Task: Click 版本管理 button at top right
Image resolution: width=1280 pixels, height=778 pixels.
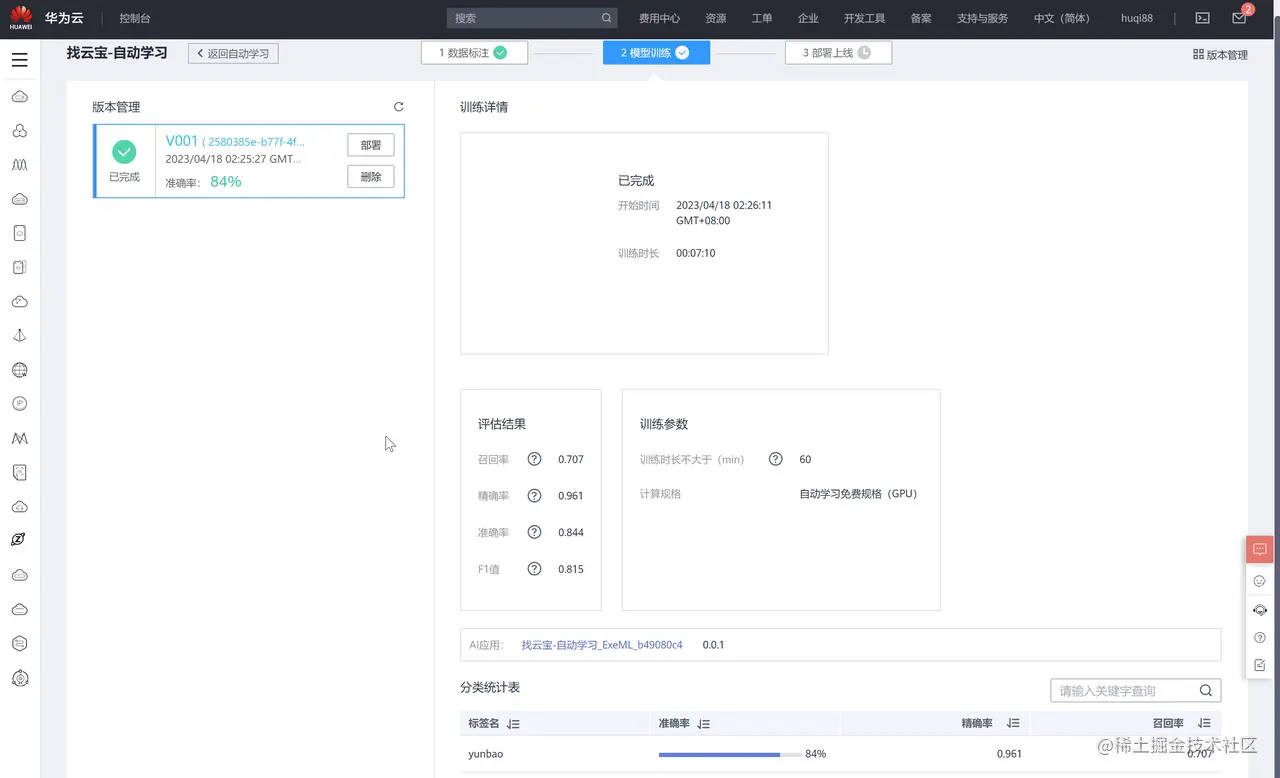Action: point(1220,55)
